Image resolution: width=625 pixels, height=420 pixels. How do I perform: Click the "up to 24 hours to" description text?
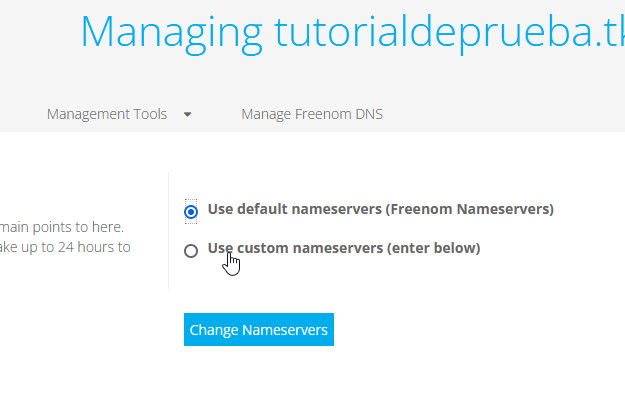[74, 247]
